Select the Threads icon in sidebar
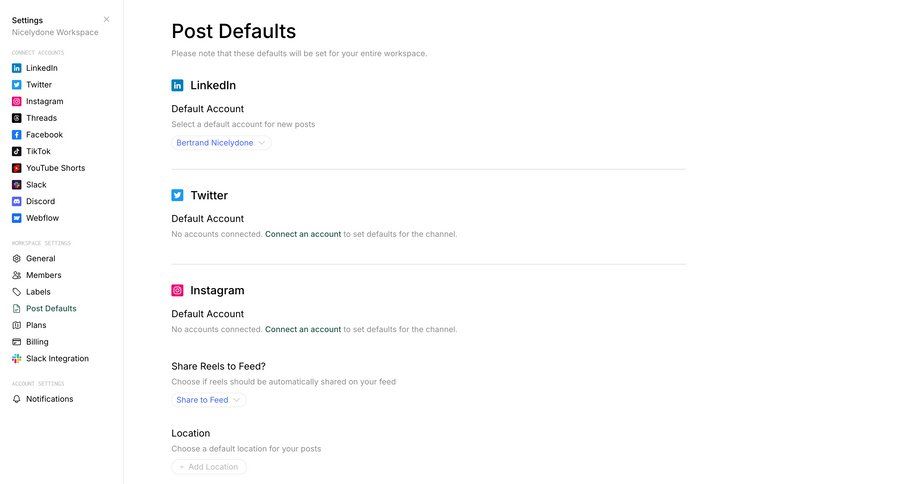Viewport: 900px width, 484px height. coord(17,118)
